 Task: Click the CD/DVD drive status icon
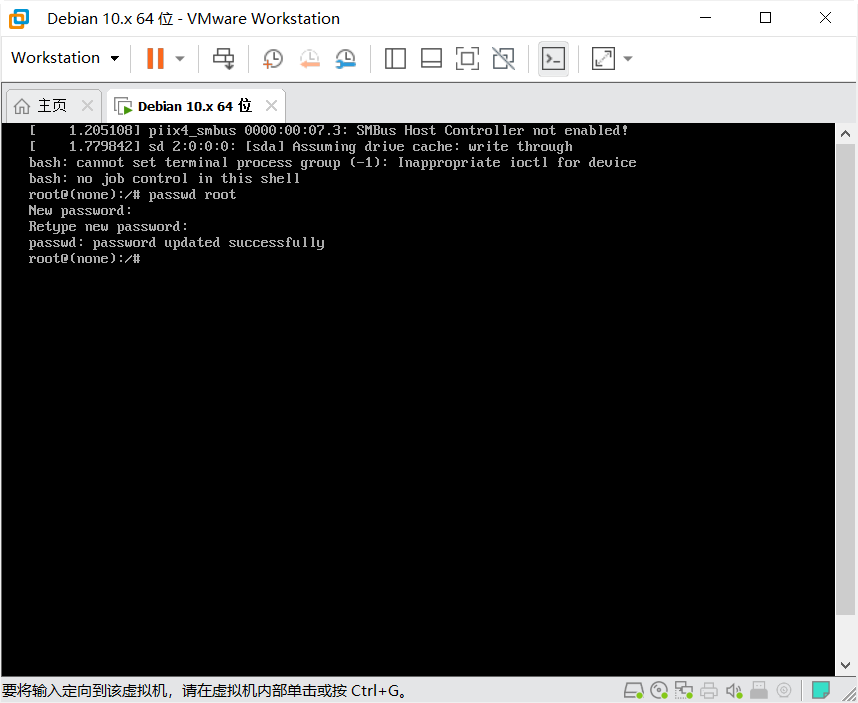(x=659, y=690)
